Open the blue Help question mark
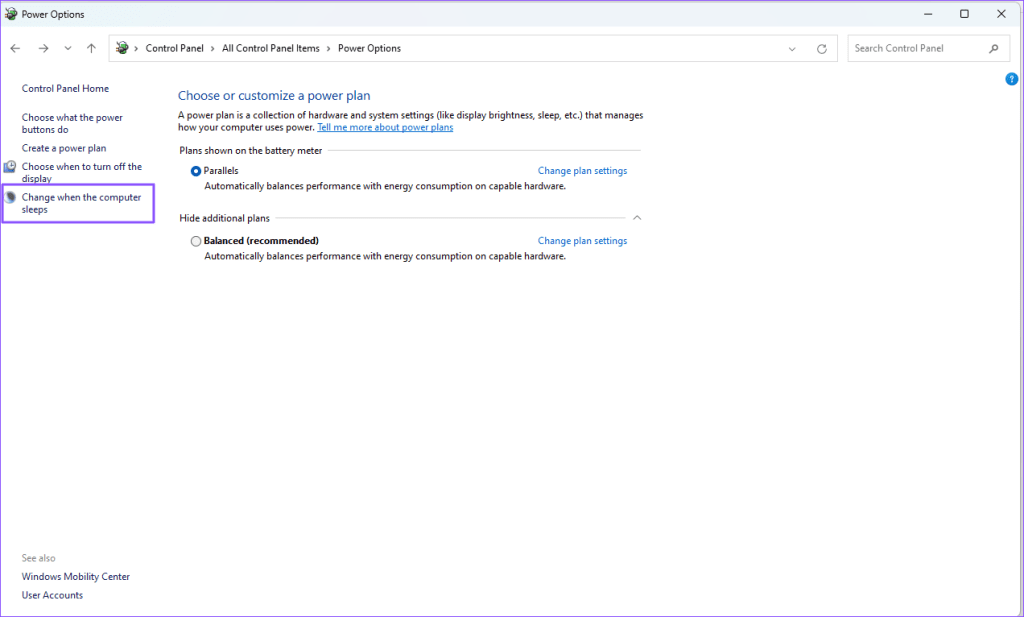1024x617 pixels. (1011, 79)
